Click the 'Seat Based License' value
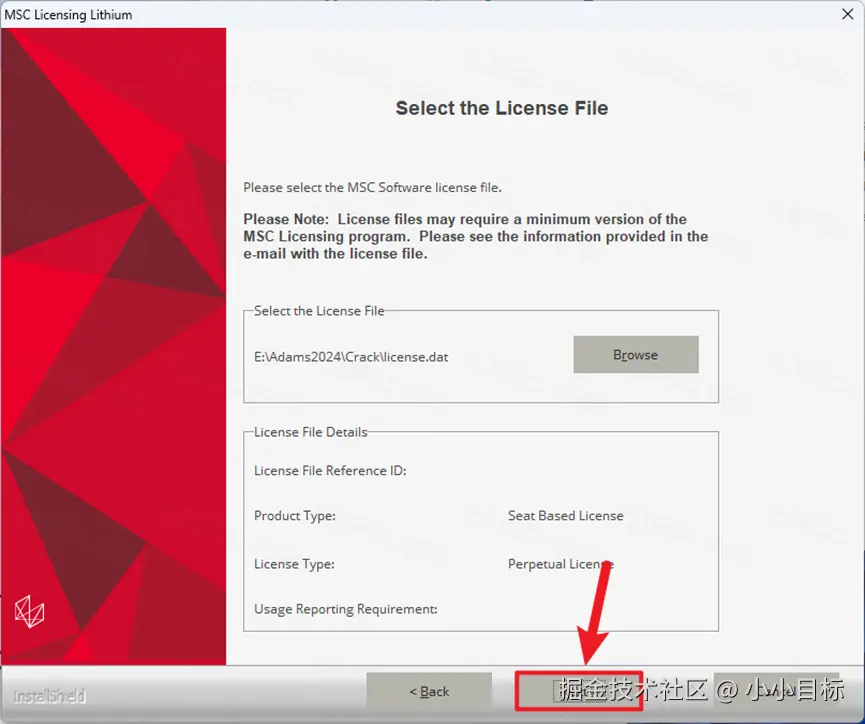This screenshot has height=724, width=865. pyautogui.click(x=565, y=515)
